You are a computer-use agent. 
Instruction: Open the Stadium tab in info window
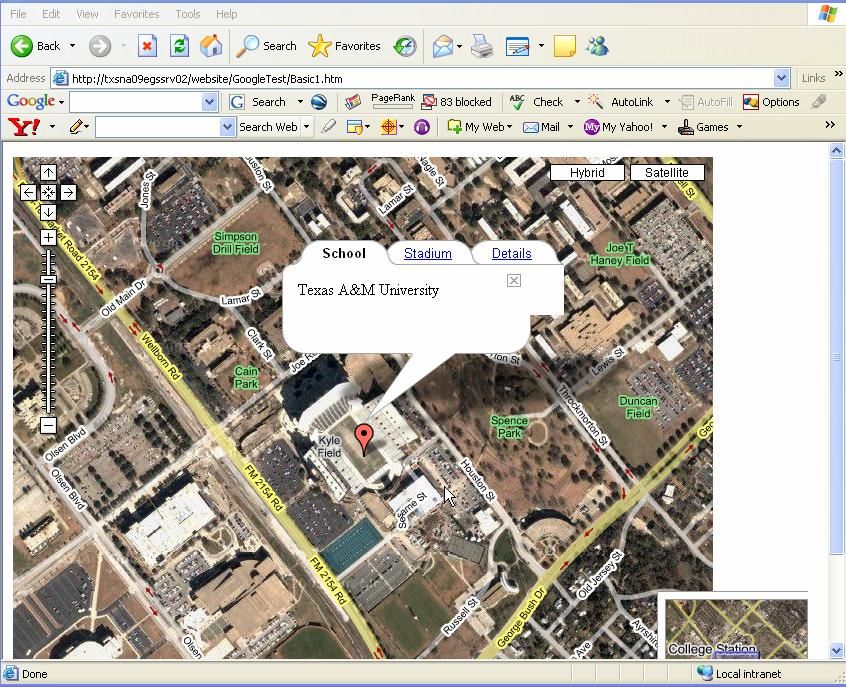tap(428, 254)
